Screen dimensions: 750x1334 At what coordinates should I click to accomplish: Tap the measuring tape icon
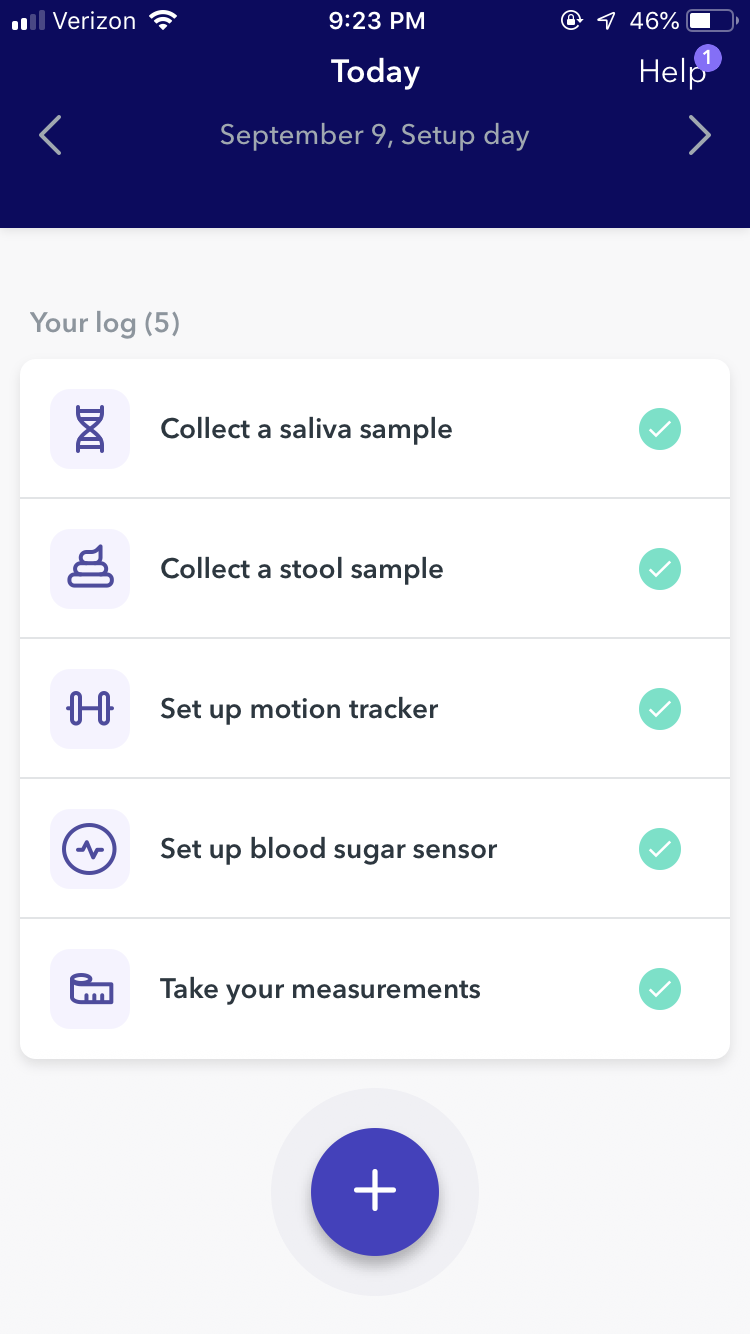click(90, 989)
